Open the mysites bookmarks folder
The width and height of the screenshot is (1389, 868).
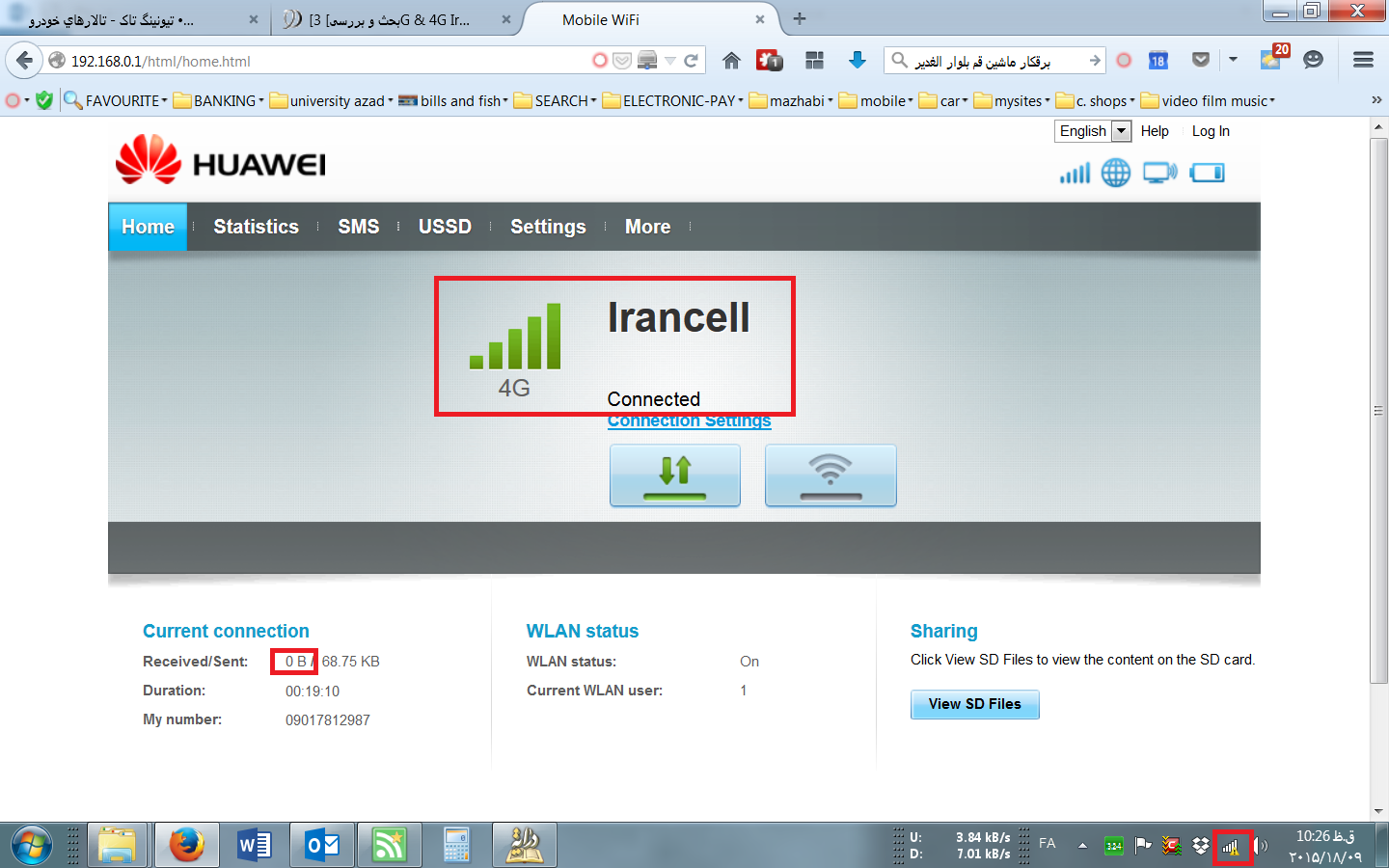(1012, 100)
